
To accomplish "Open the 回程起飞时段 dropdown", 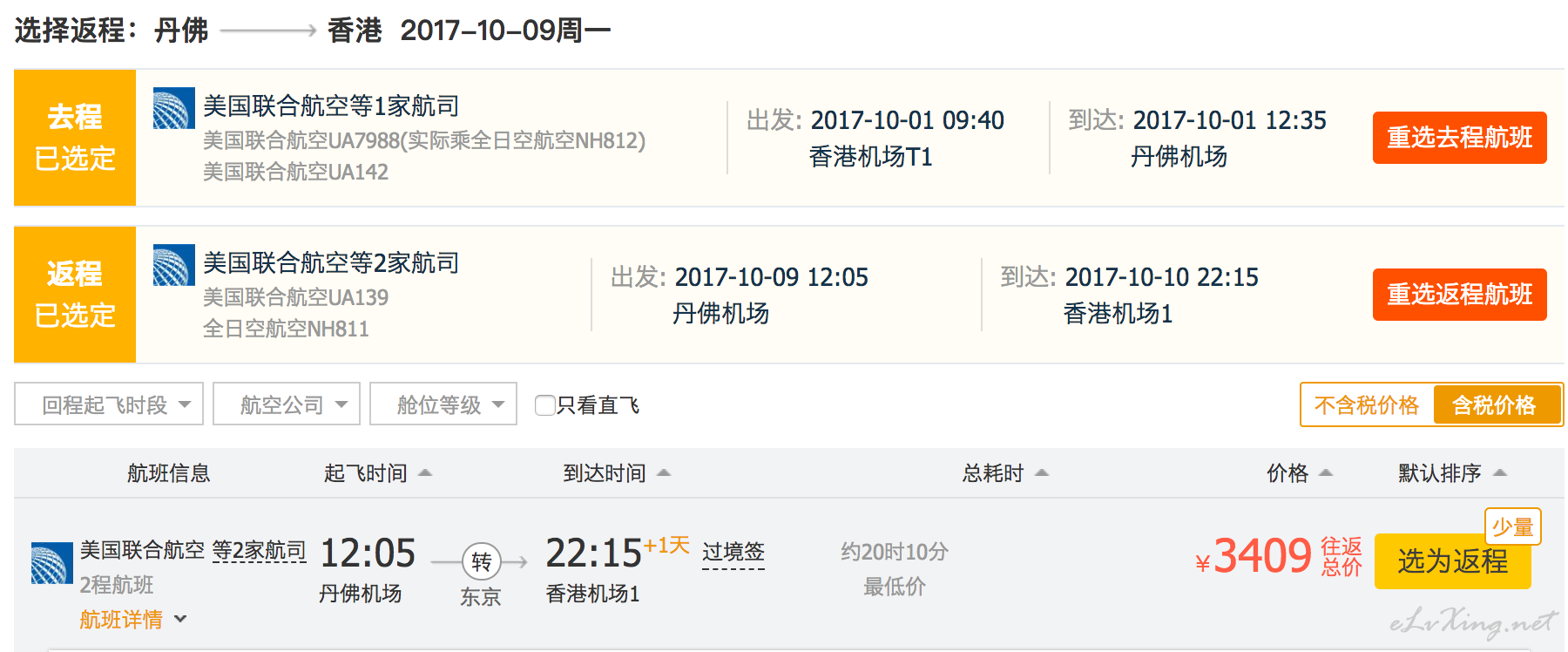I will (109, 404).
